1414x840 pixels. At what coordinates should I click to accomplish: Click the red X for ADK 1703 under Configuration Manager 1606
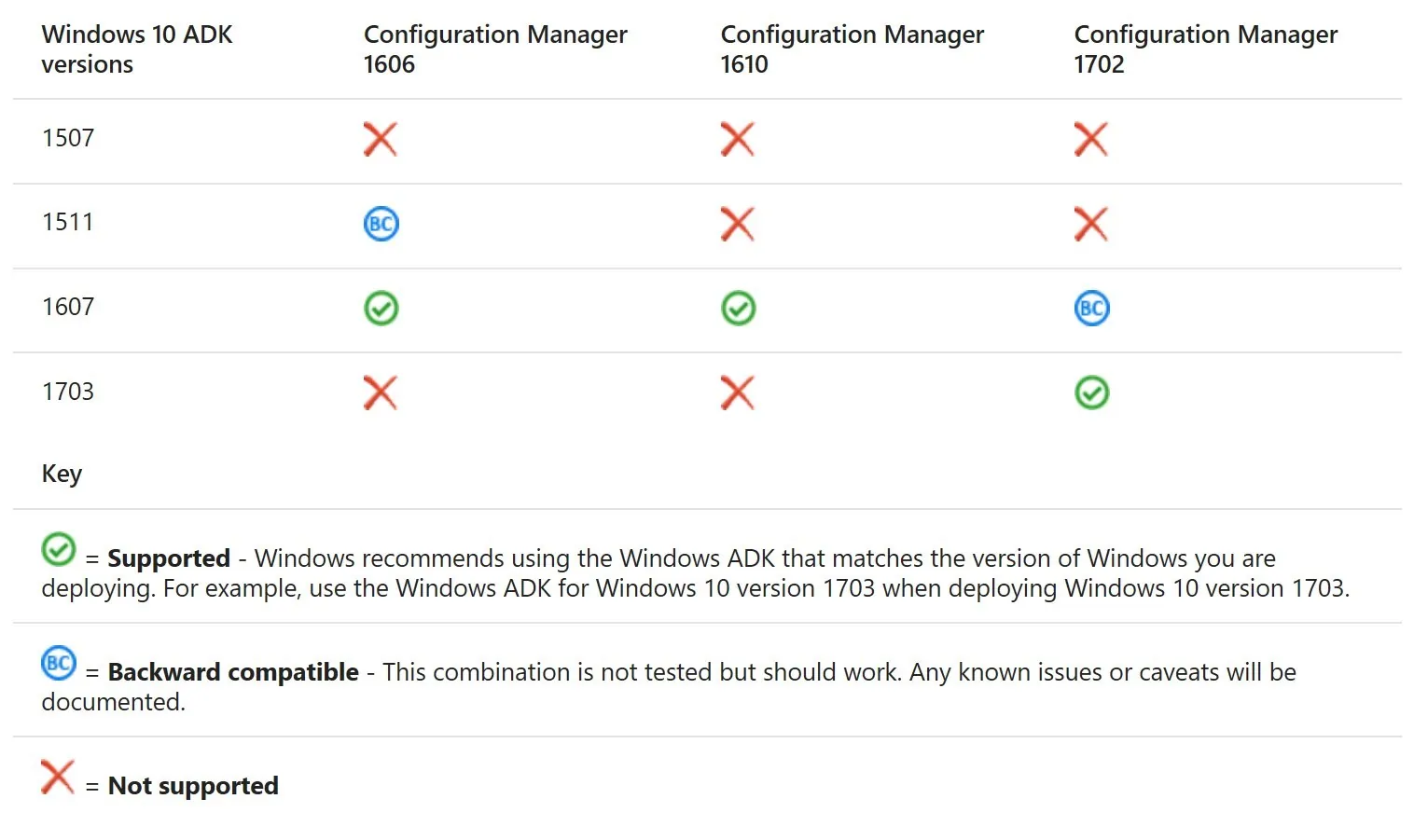(380, 392)
